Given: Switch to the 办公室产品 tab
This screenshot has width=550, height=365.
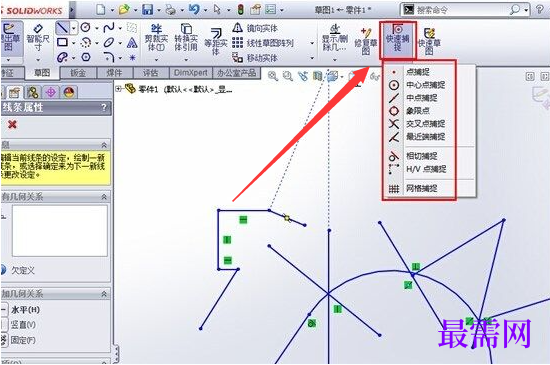Looking at the screenshot, I should 236,73.
